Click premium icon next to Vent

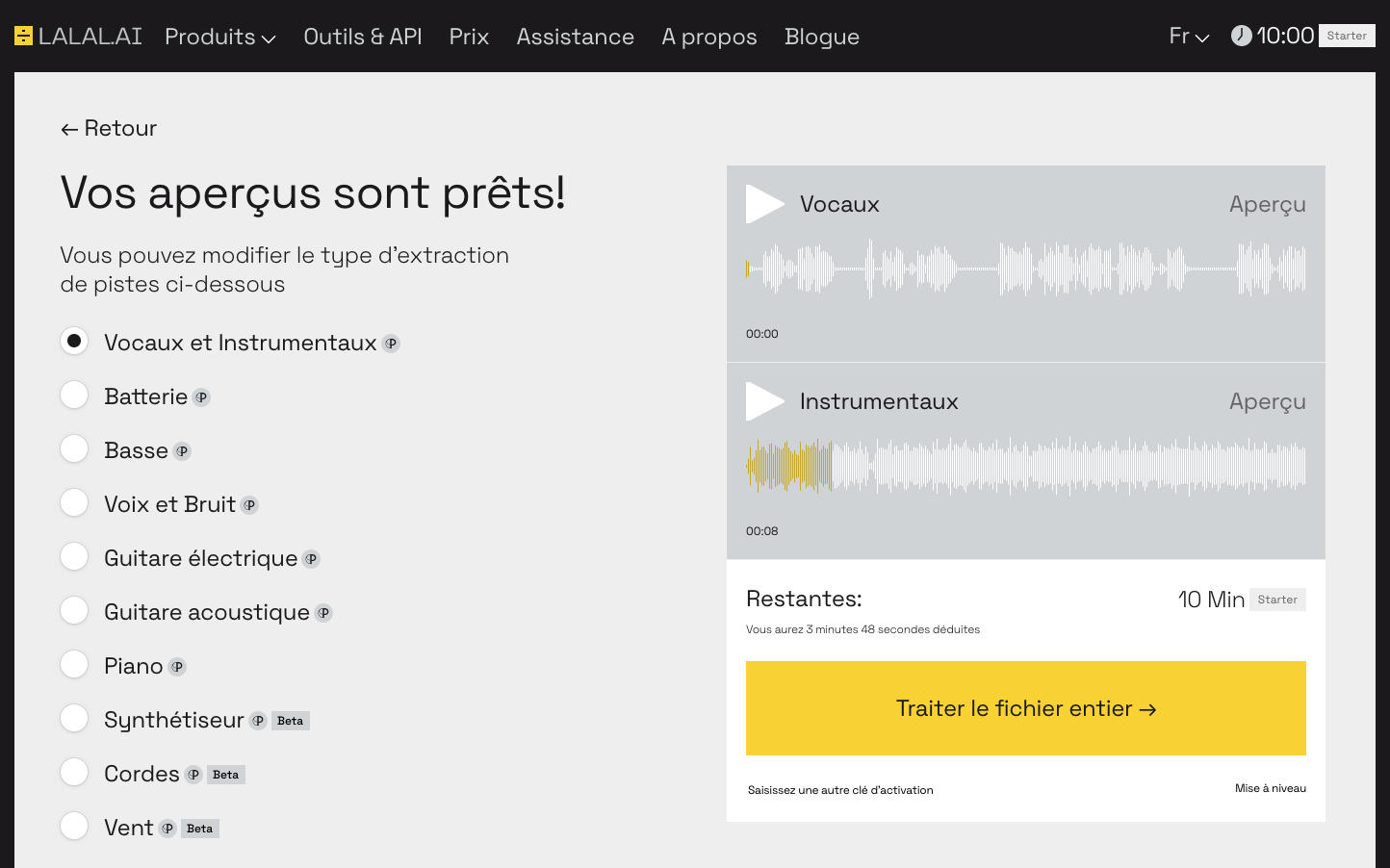tap(167, 829)
